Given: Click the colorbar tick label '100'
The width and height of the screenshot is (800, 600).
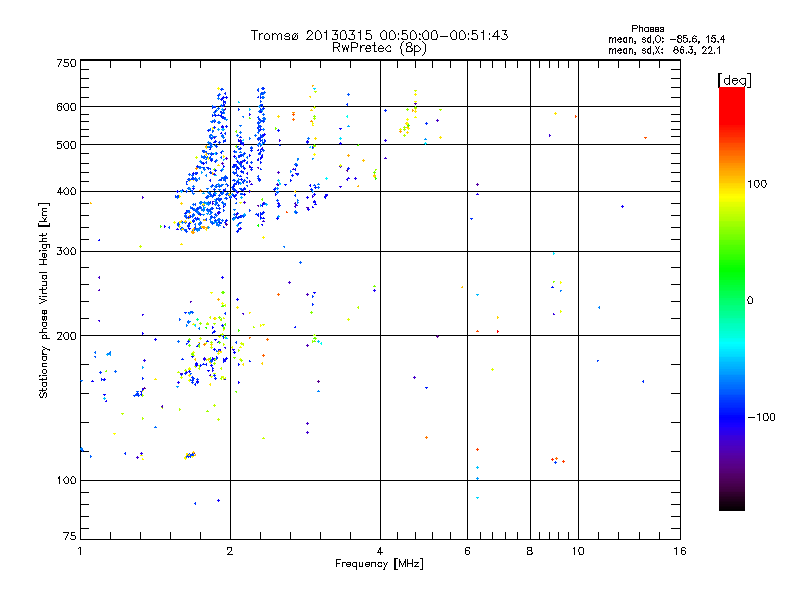Looking at the screenshot, I should [x=757, y=184].
